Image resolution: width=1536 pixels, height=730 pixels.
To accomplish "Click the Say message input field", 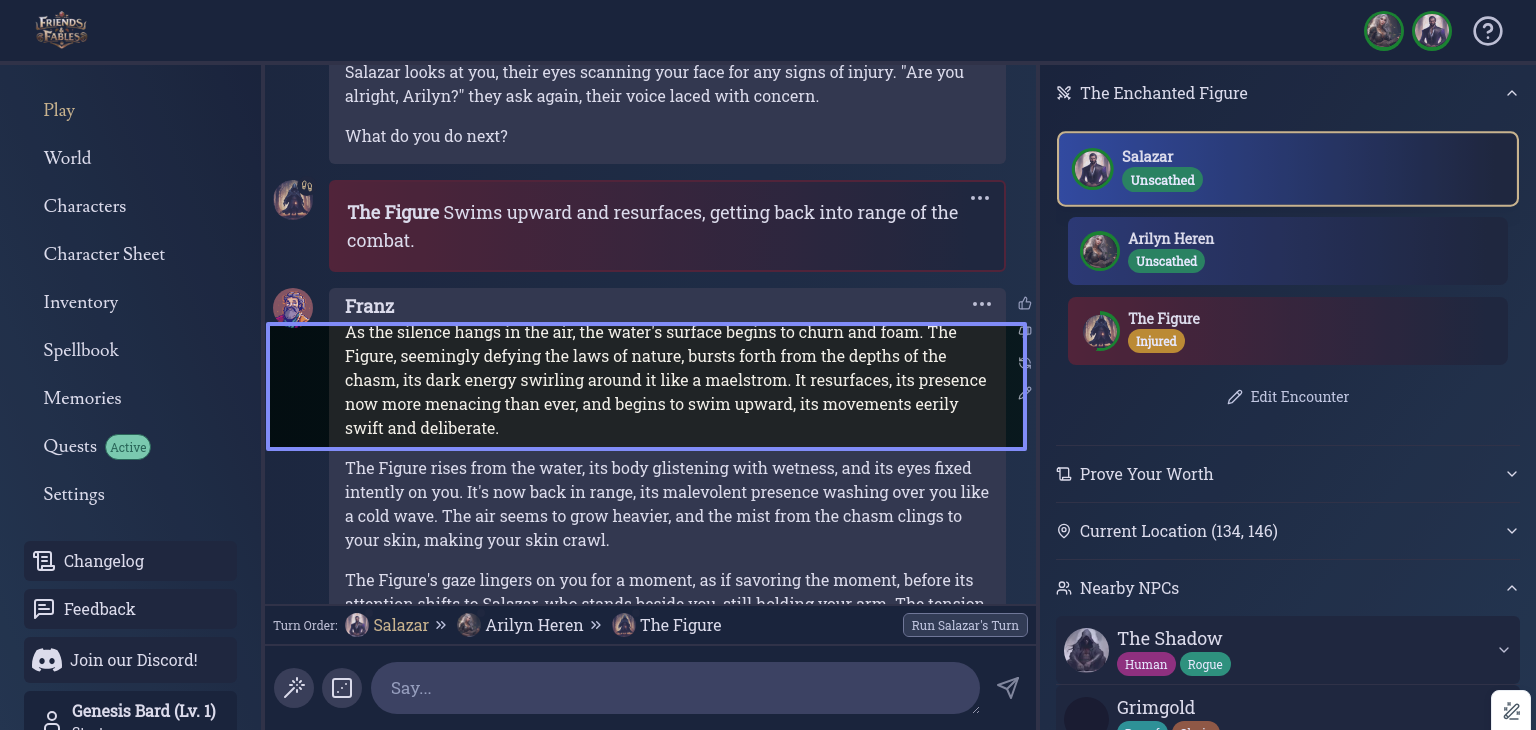I will [675, 688].
